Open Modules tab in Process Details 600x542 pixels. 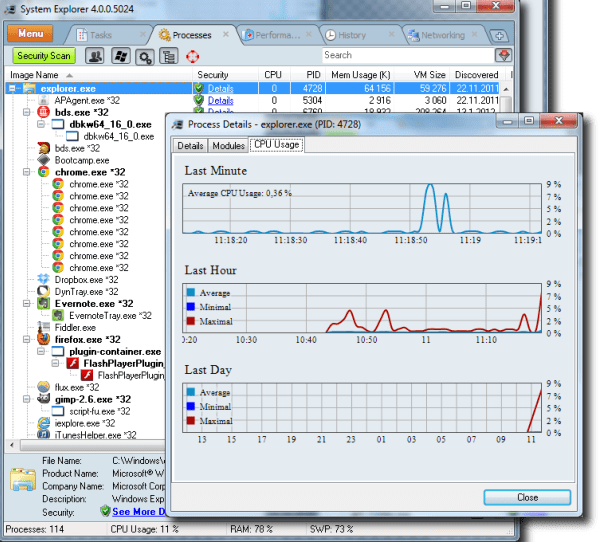pyautogui.click(x=228, y=146)
